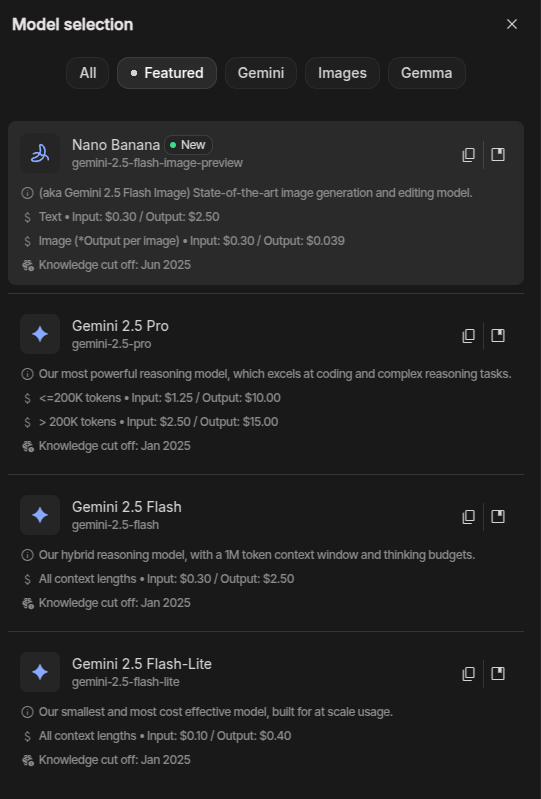Copy the Nano Banana model ID
The width and height of the screenshot is (541, 799).
[x=468, y=155]
